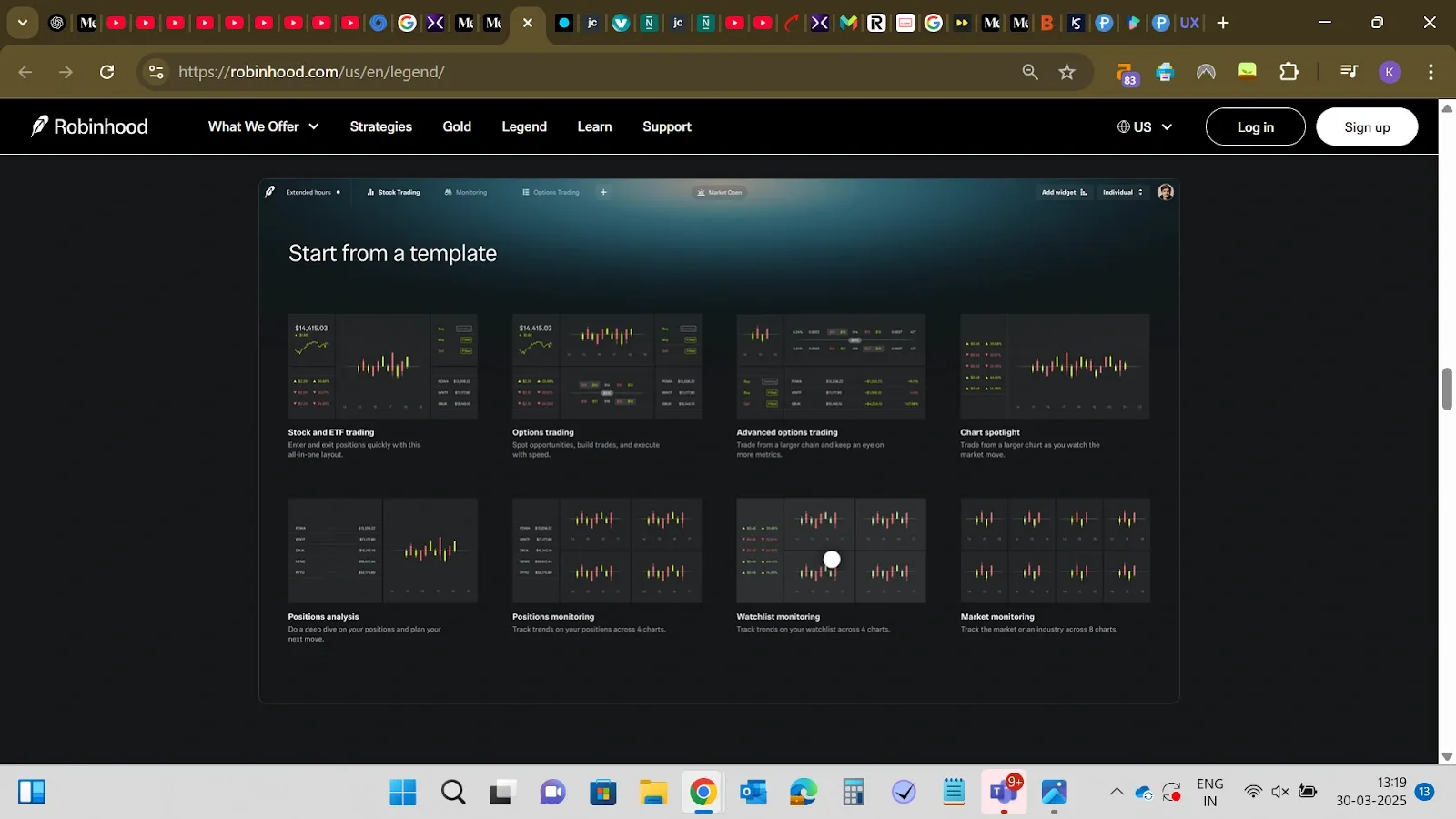Click the bookmark star in address bar
1456x819 pixels.
click(1067, 71)
